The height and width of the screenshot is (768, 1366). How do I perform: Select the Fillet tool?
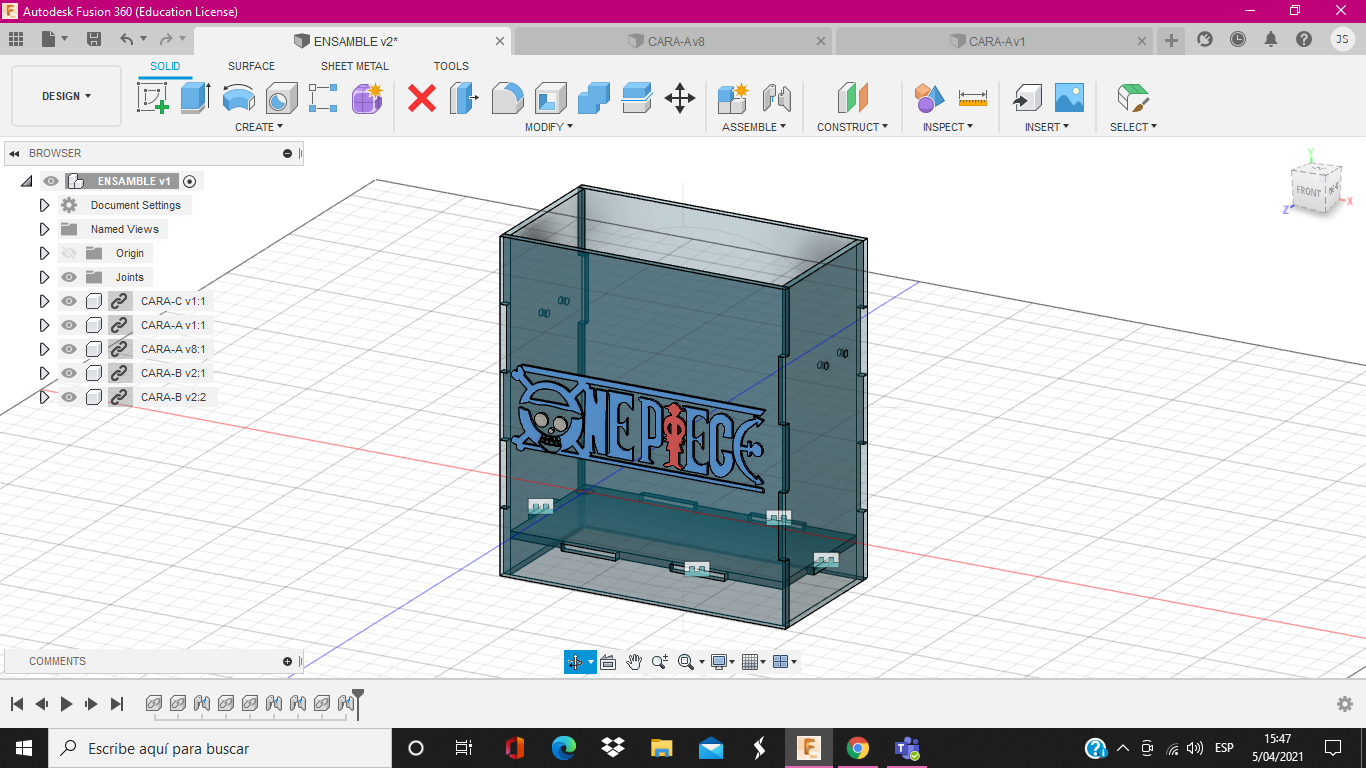508,98
